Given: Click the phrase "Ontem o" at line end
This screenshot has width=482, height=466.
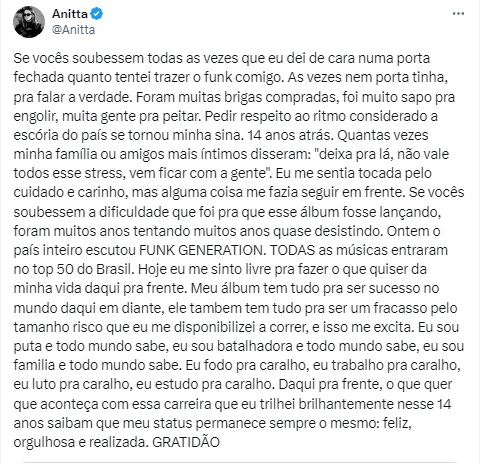Looking at the screenshot, I should (413, 231).
